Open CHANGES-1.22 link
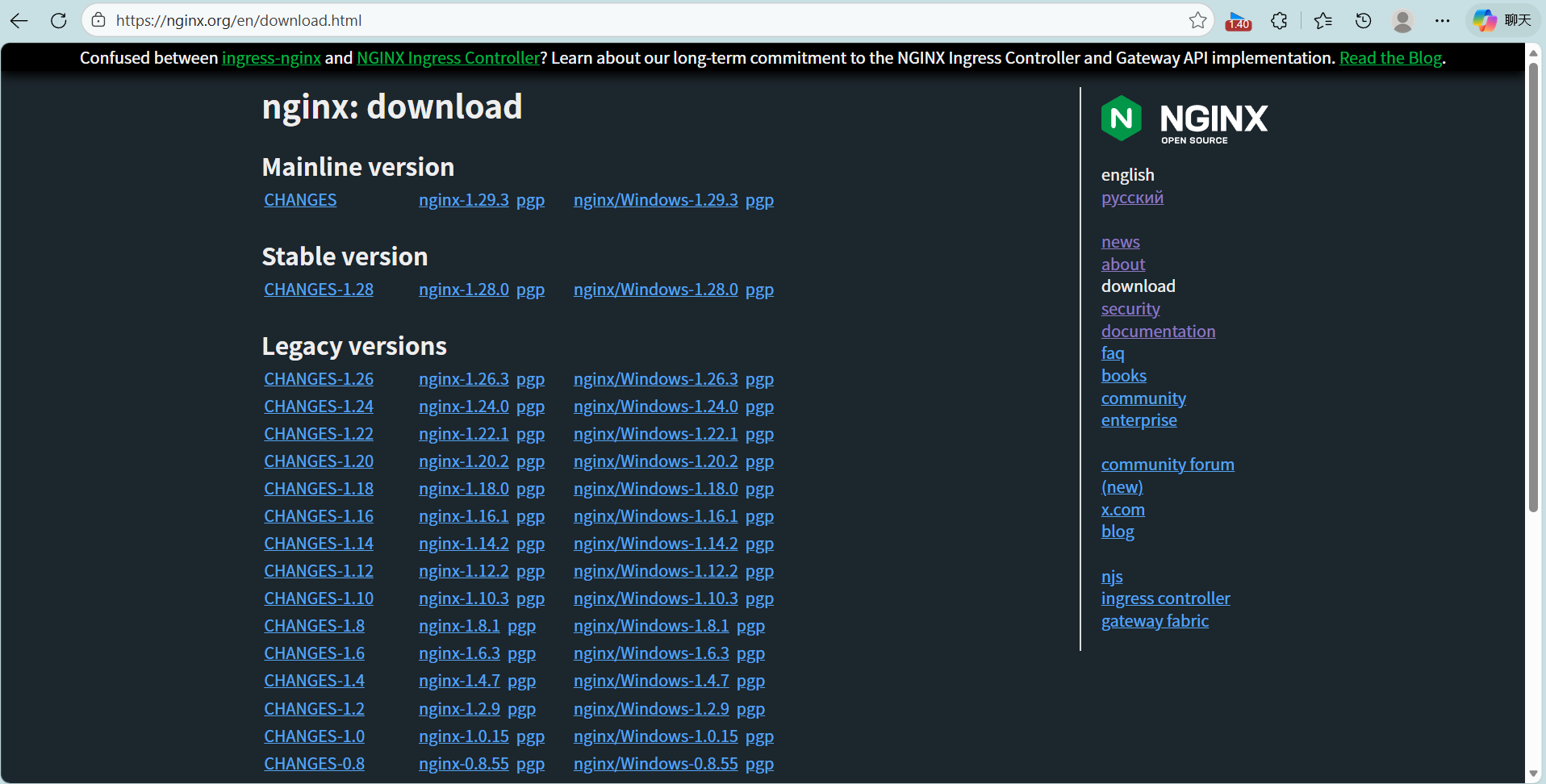 pos(319,434)
